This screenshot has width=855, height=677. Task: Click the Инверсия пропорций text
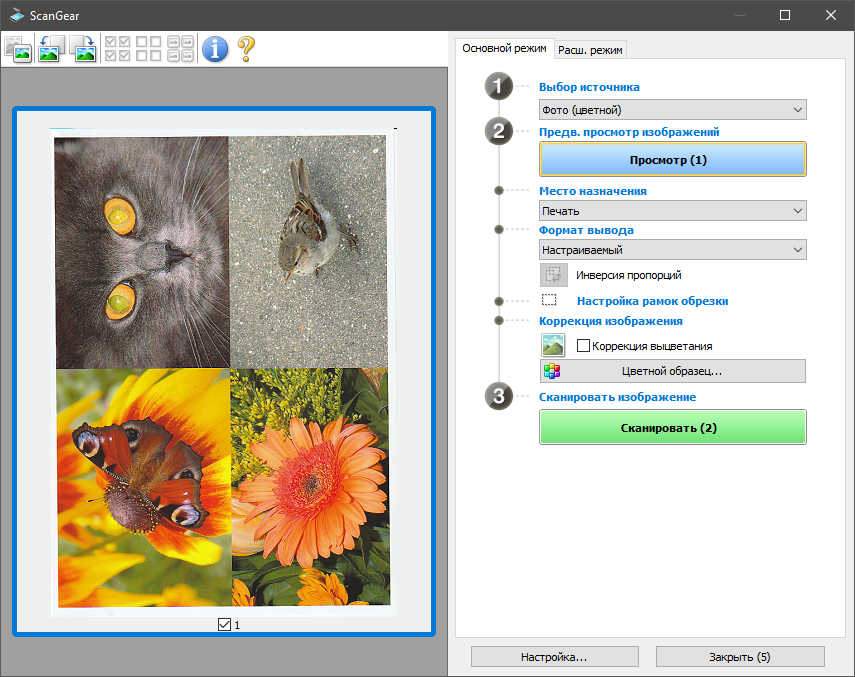tap(629, 275)
